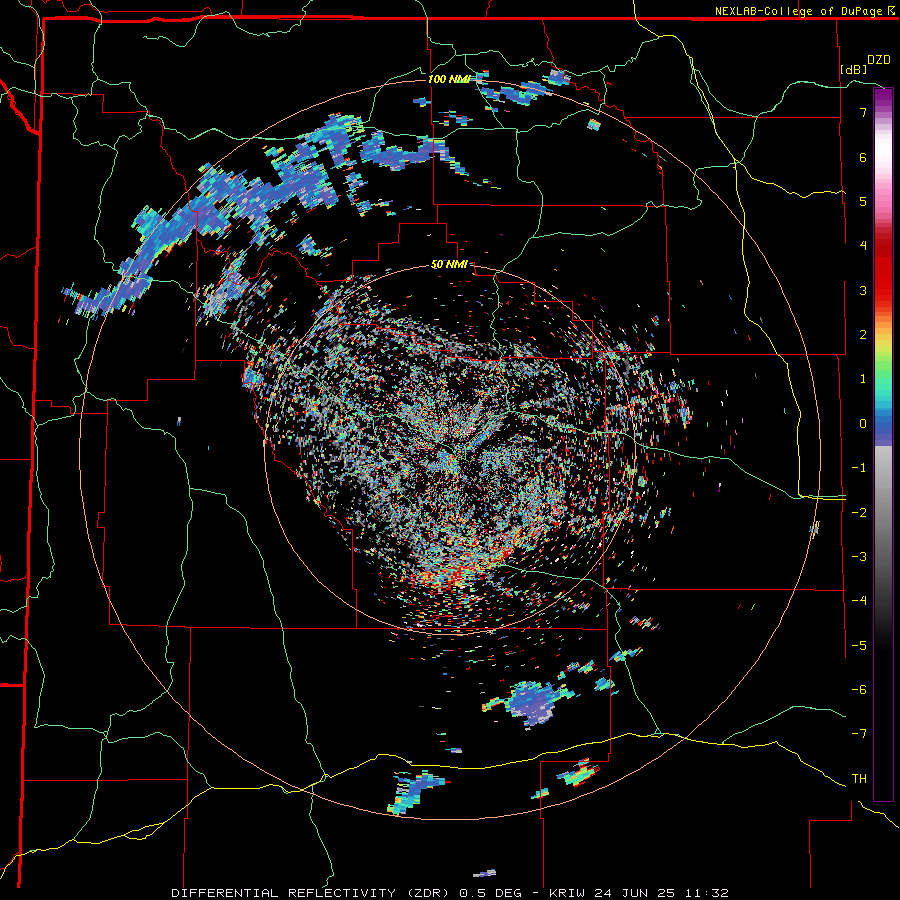Click the DZD product label above the color bar
The width and height of the screenshot is (900, 900).
tap(879, 60)
